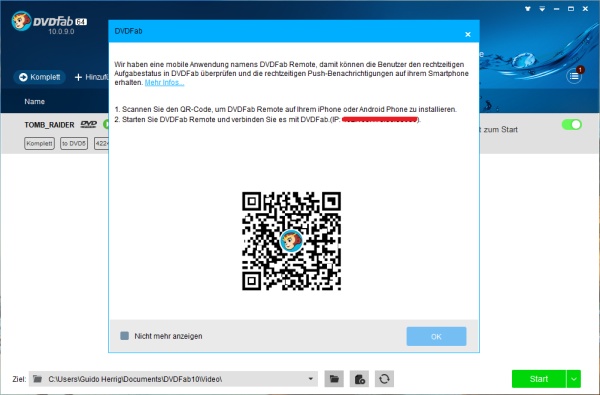Expand the Ziel destination path dropdown
This screenshot has height=395, width=600.
tap(310, 379)
